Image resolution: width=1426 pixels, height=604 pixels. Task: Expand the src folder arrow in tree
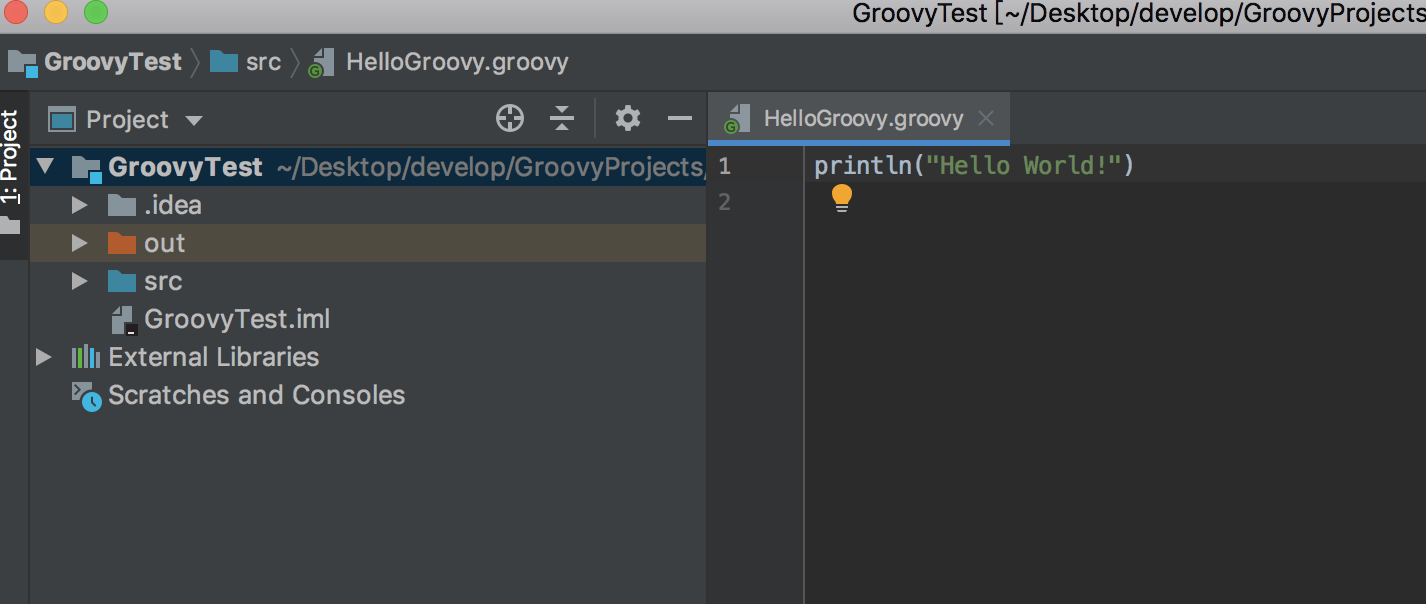[80, 281]
